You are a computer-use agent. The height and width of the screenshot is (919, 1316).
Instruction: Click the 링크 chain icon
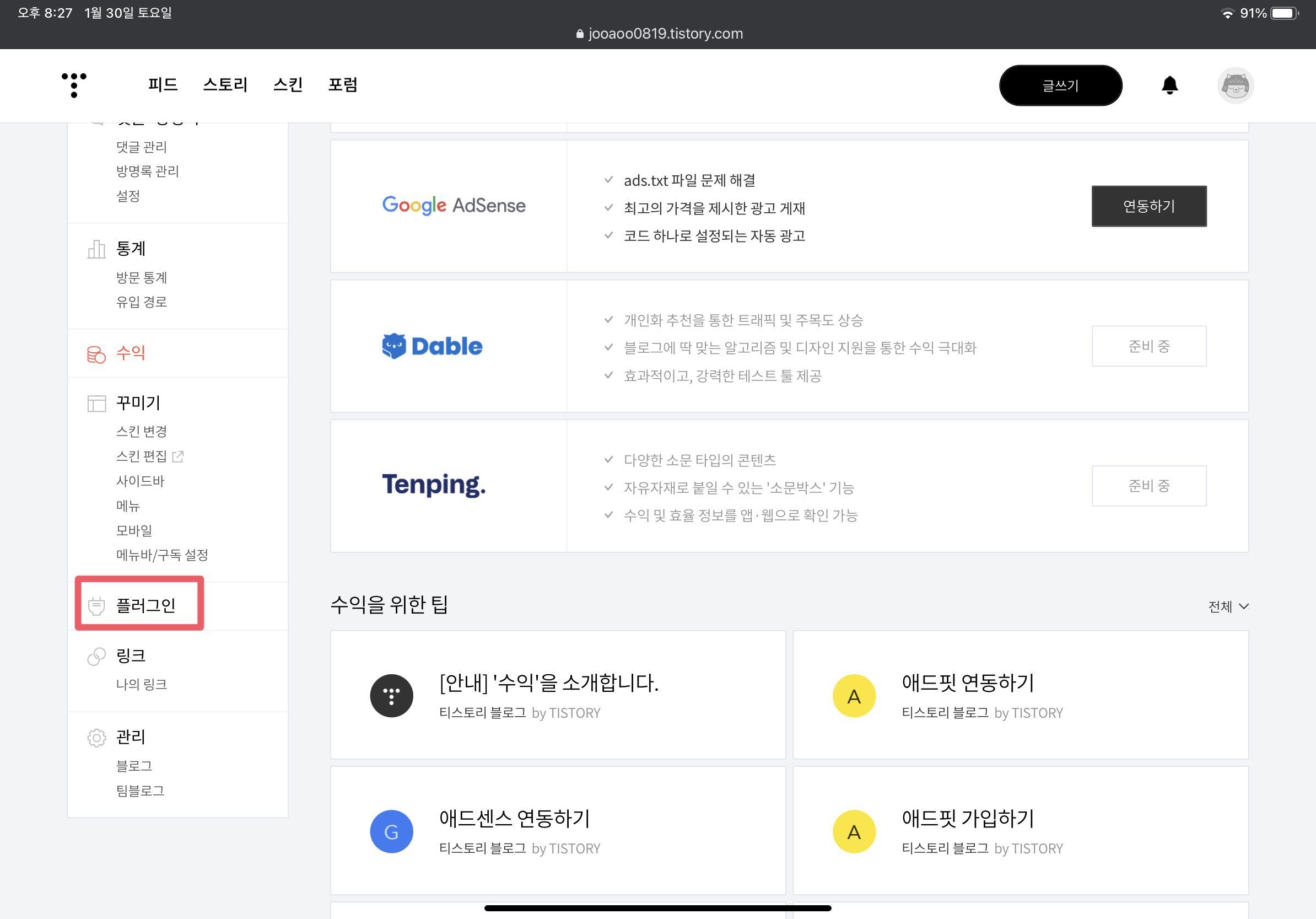coord(96,656)
